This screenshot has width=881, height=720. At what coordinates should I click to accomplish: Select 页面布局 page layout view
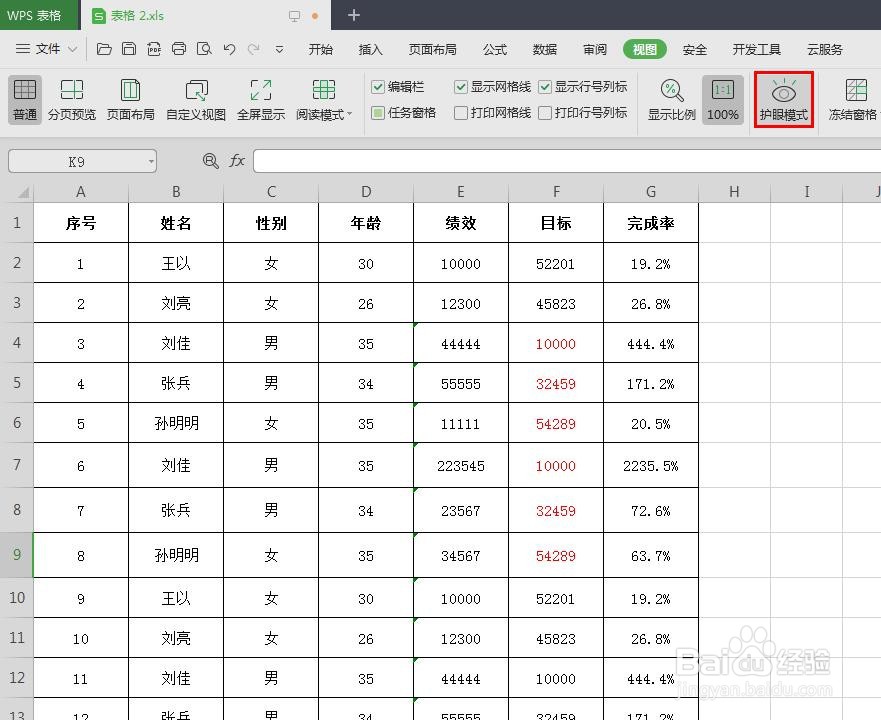tap(130, 99)
